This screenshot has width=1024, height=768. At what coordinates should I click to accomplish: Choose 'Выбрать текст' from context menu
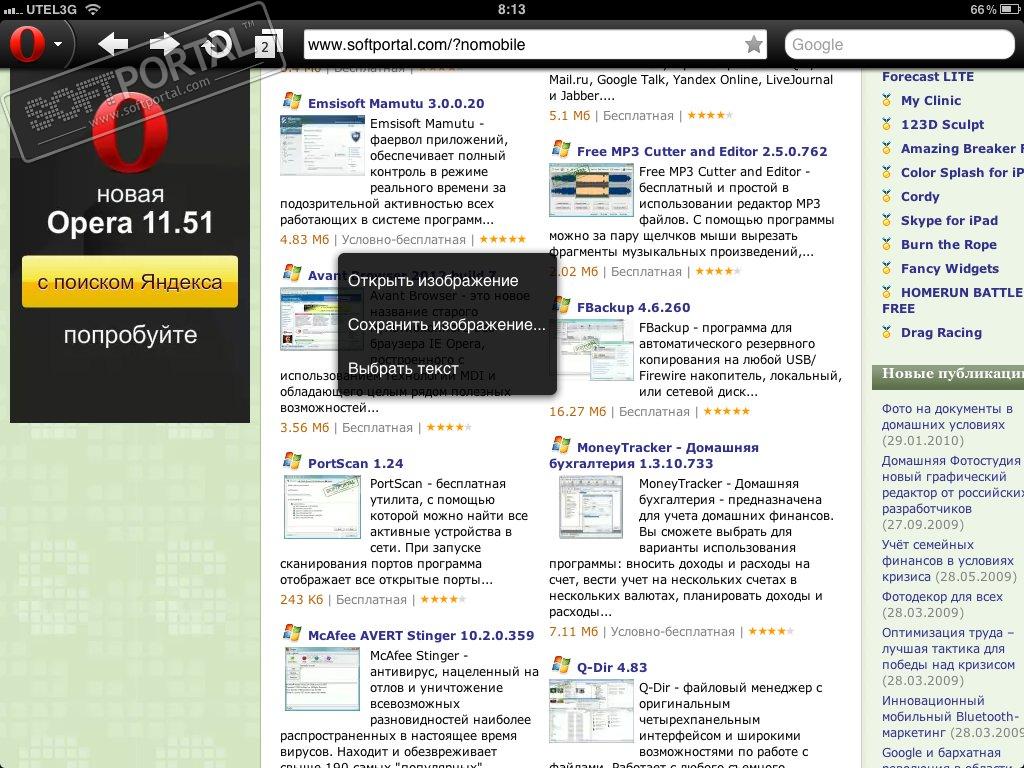[403, 368]
